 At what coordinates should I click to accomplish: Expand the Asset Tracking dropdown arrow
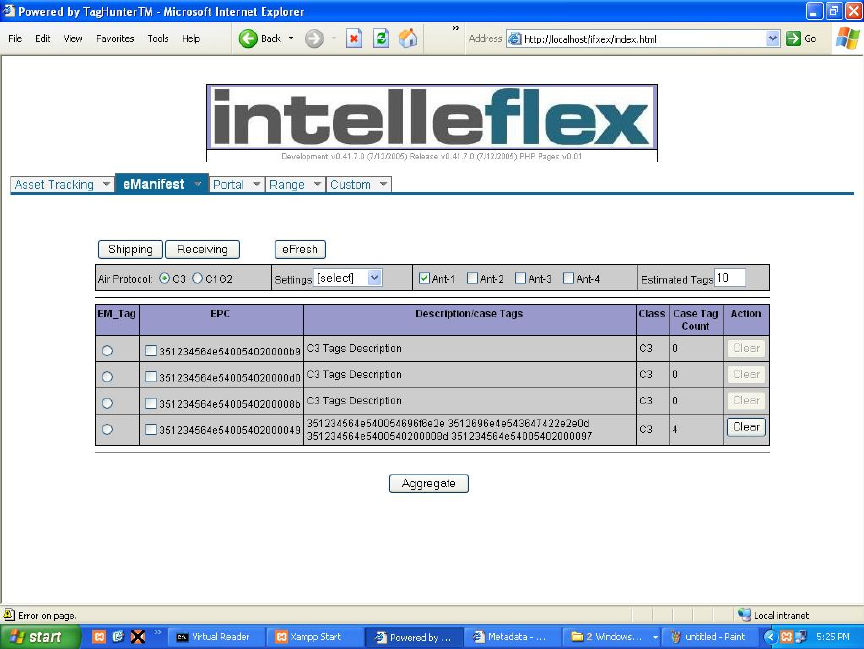tap(106, 184)
